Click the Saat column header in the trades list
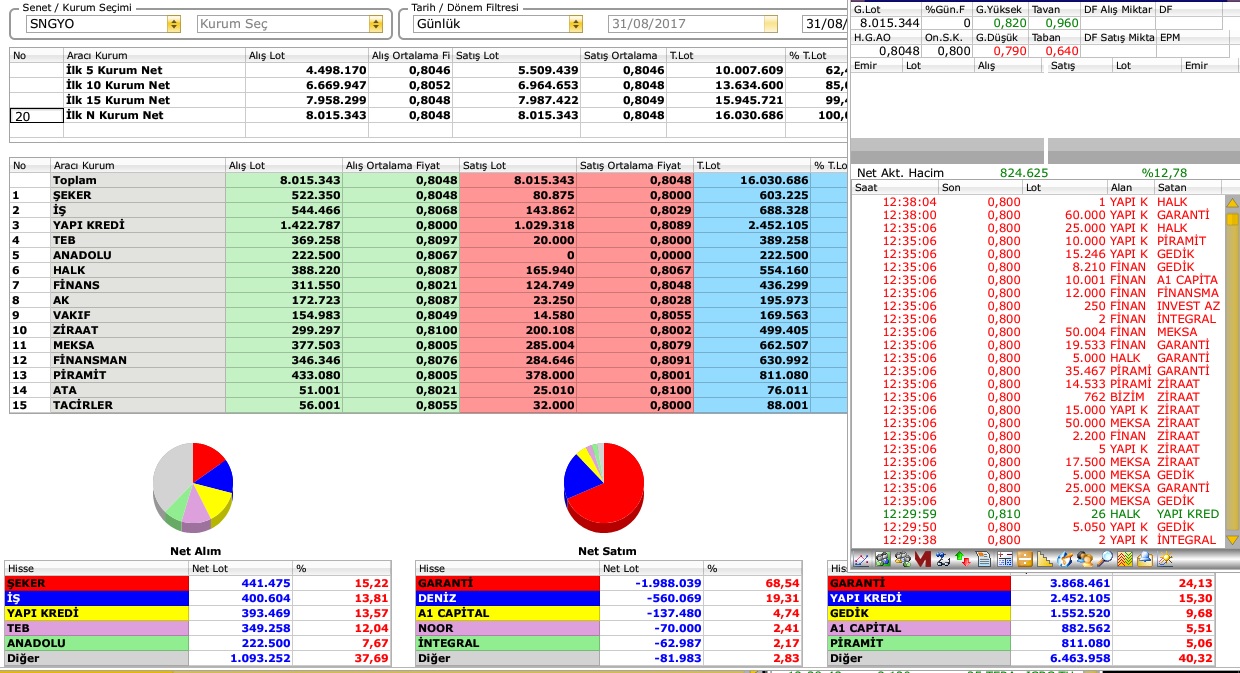This screenshot has width=1240, height=673. 895,187
